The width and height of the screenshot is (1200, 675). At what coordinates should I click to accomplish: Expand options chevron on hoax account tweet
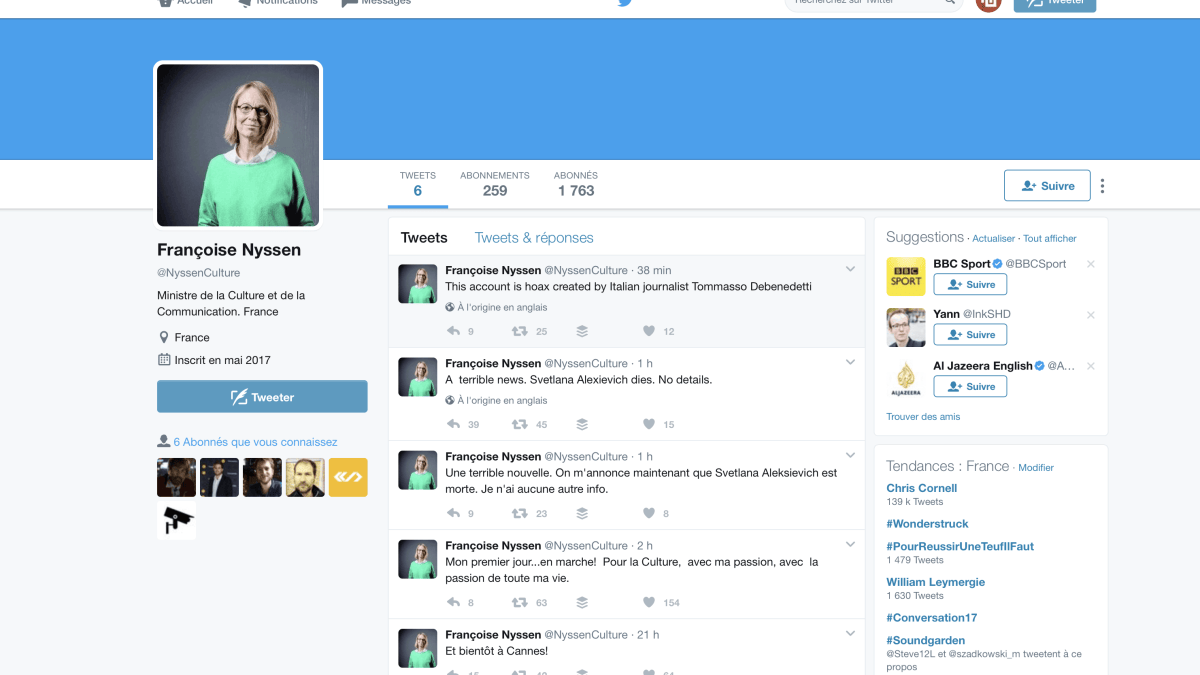[x=850, y=269]
